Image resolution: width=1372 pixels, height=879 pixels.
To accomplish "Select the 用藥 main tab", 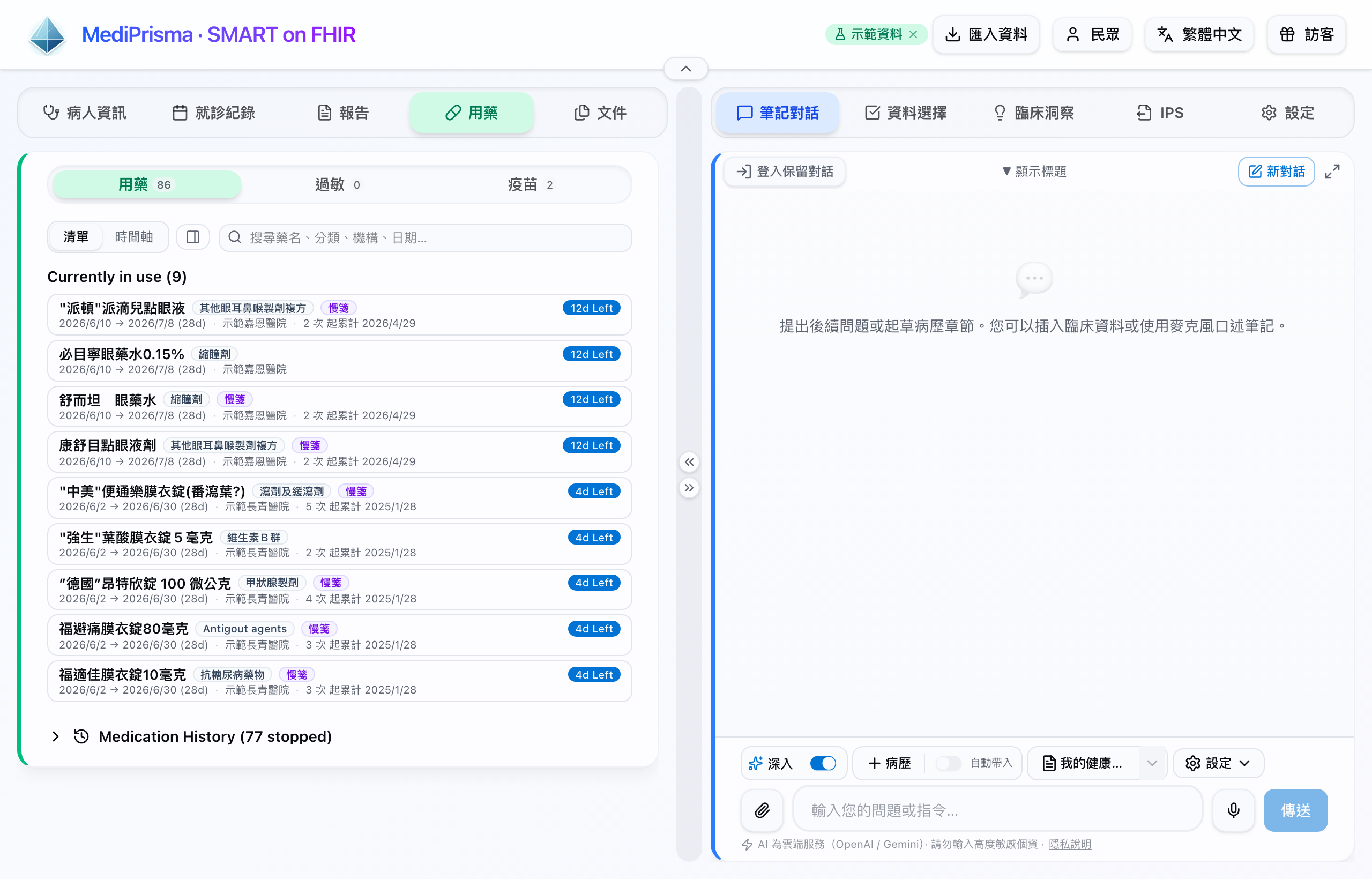I will click(472, 113).
